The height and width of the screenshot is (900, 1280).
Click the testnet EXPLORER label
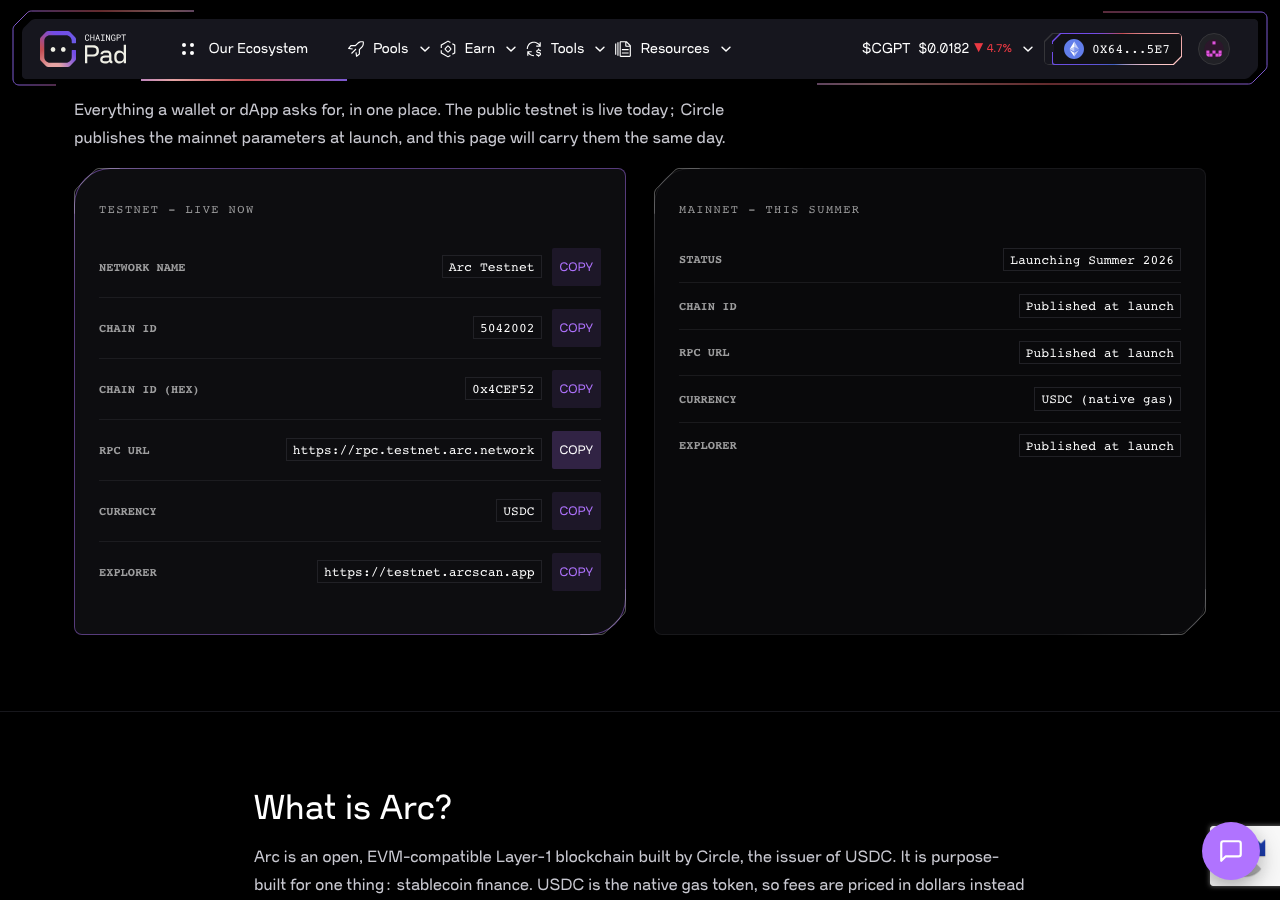(x=128, y=573)
